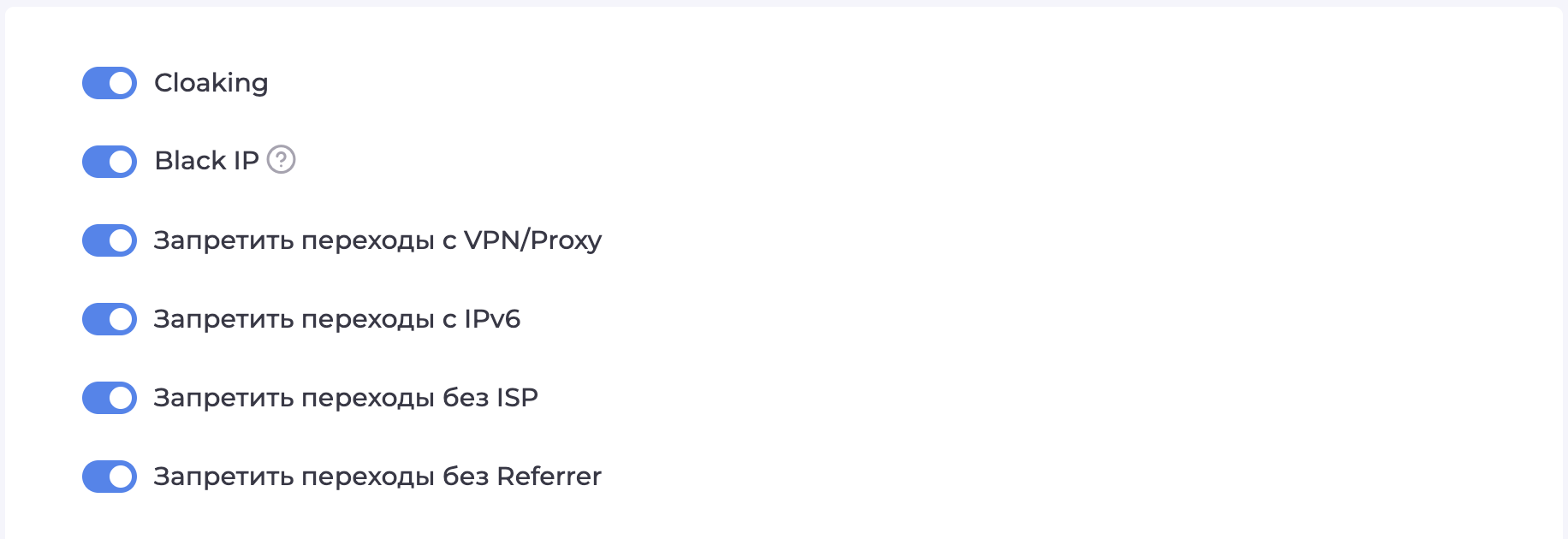The height and width of the screenshot is (539, 1568).
Task: Click the word 'IPv6'
Action: (x=492, y=319)
